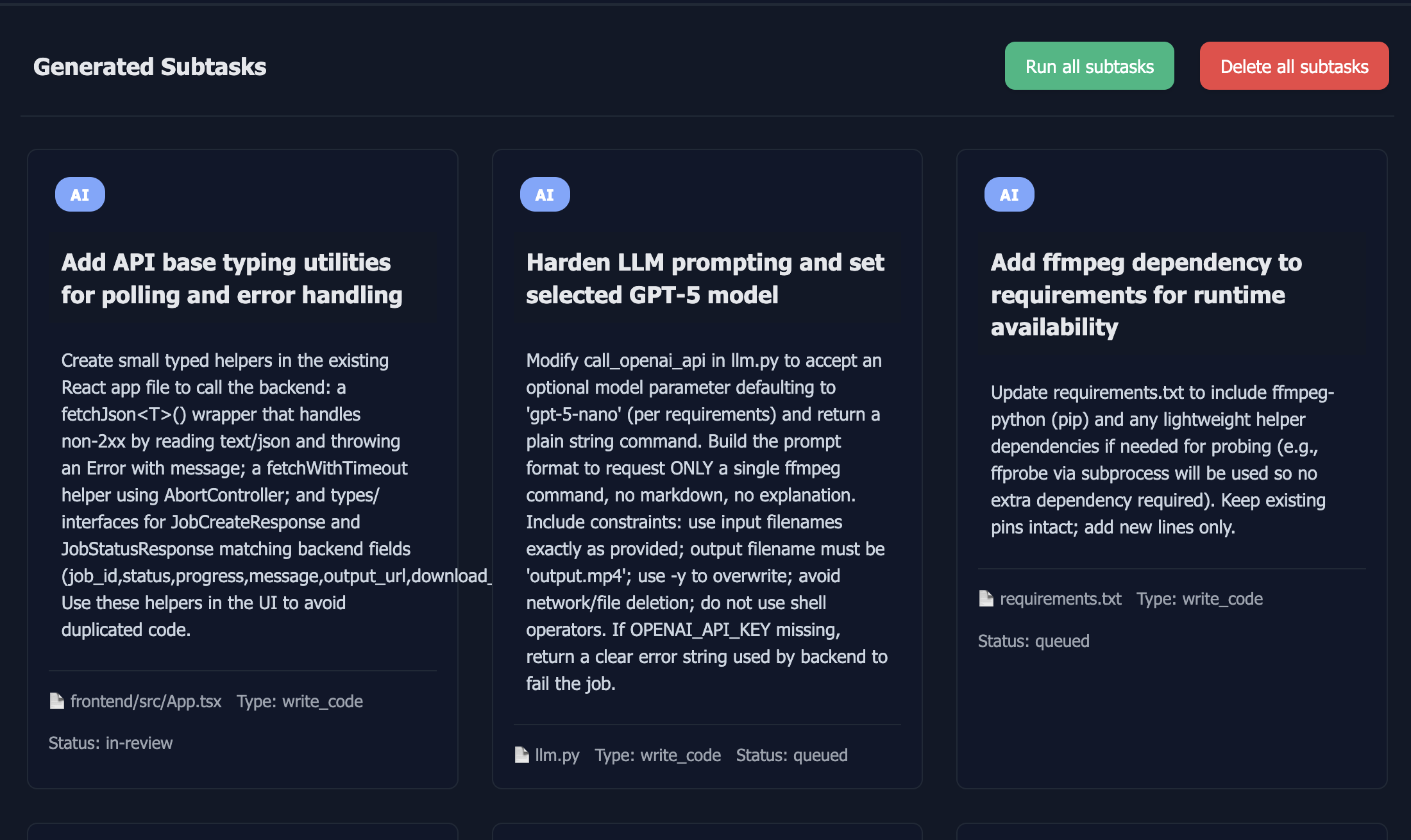The height and width of the screenshot is (840, 1411).
Task: Click 'Type: write_code' on the llm.py card
Action: (657, 755)
